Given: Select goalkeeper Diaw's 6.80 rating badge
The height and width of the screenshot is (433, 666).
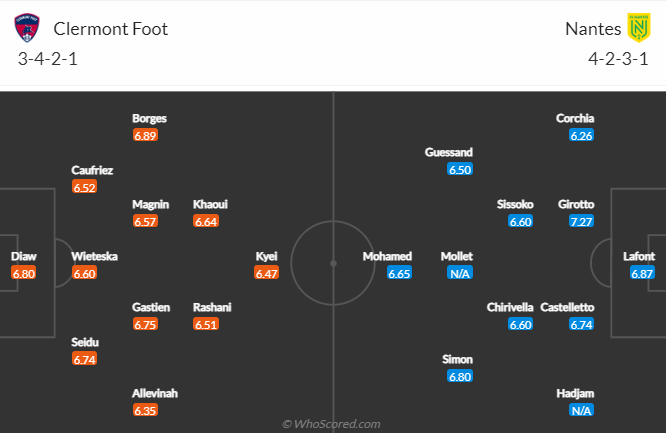Looking at the screenshot, I should [x=24, y=273].
